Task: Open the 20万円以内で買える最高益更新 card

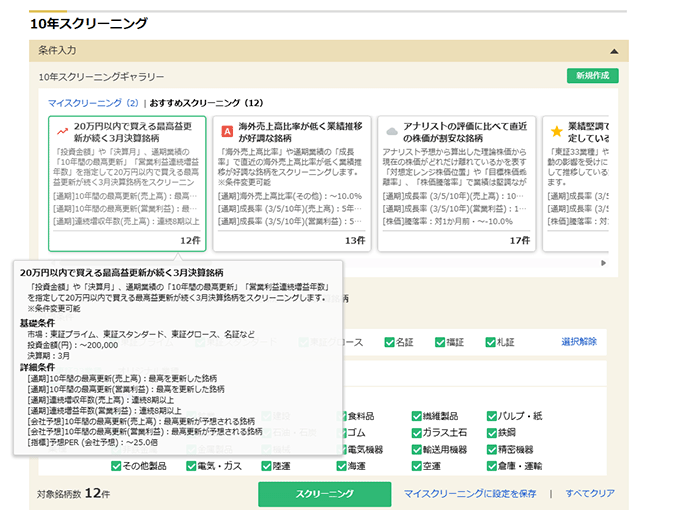Action: [127, 183]
